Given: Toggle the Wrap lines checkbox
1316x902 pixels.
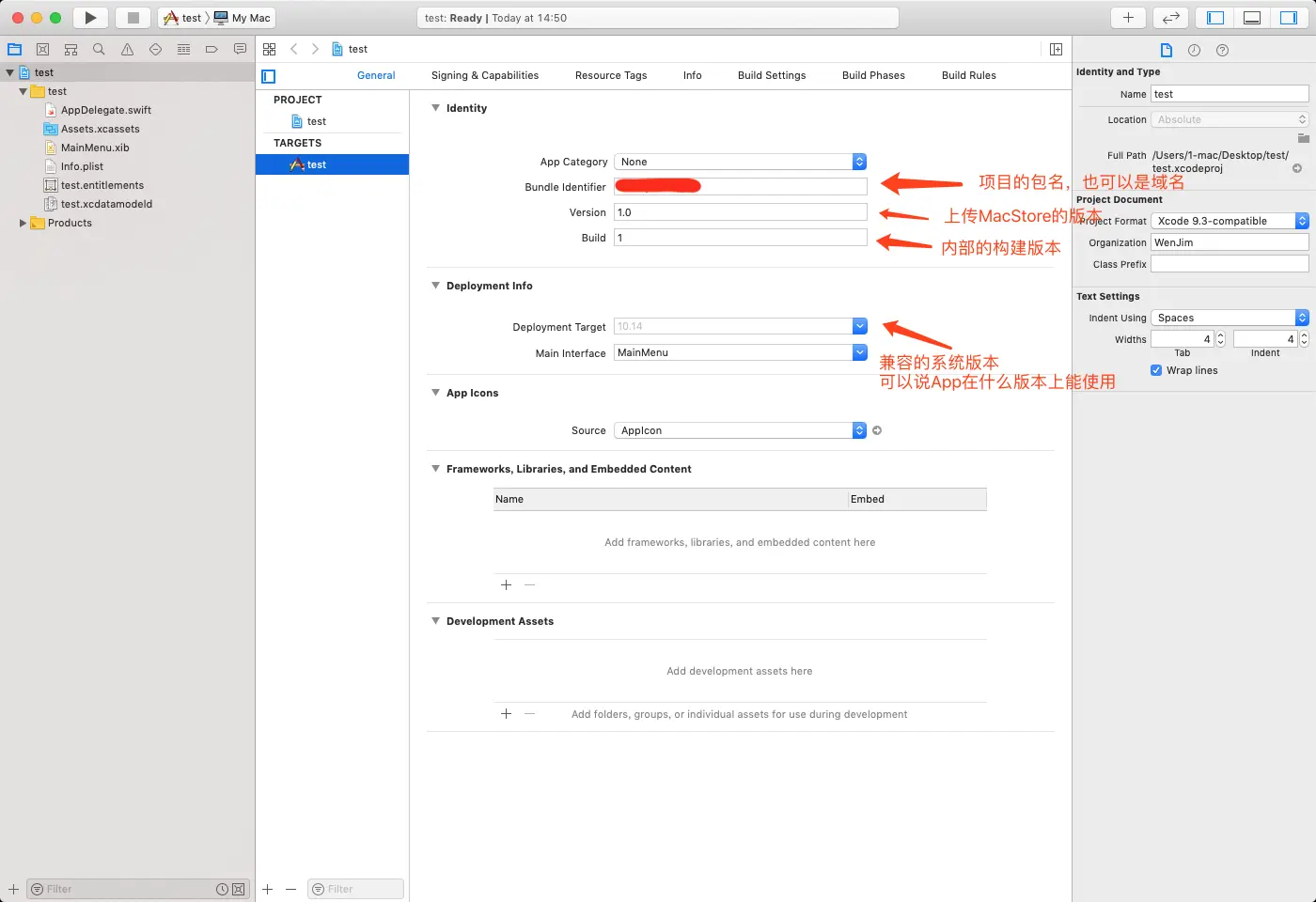Looking at the screenshot, I should (1156, 370).
